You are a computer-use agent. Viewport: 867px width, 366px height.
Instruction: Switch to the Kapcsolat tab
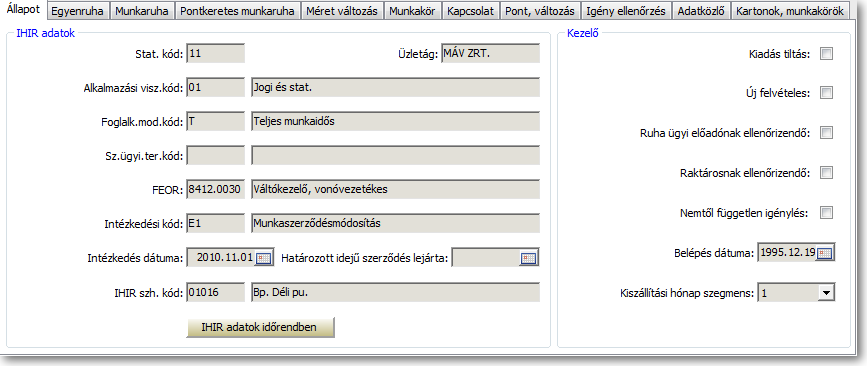coord(471,11)
